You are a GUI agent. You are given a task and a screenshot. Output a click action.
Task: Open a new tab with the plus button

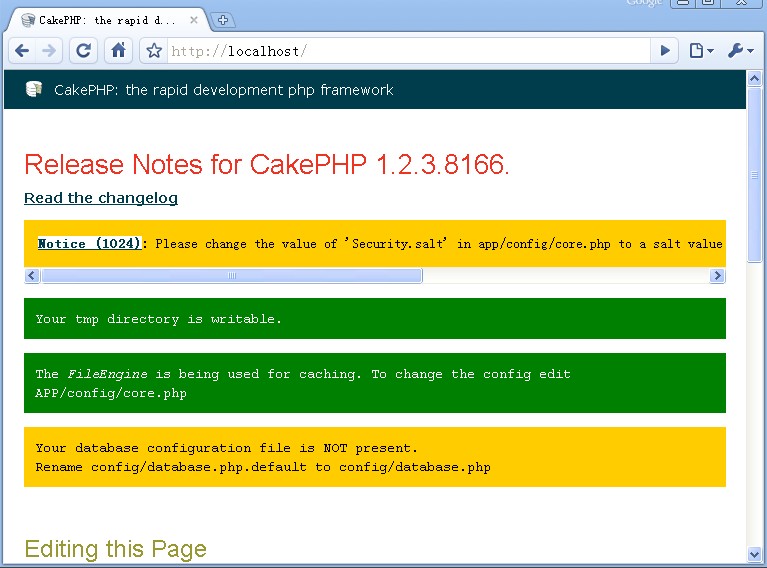coord(223,20)
